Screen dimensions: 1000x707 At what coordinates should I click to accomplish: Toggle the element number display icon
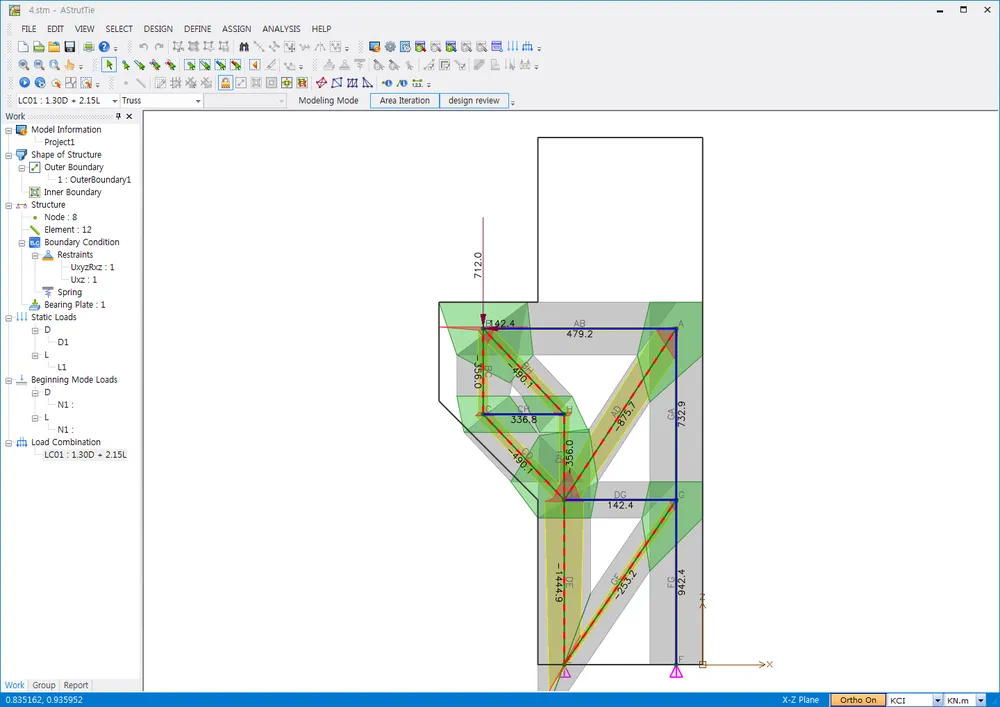tap(402, 83)
